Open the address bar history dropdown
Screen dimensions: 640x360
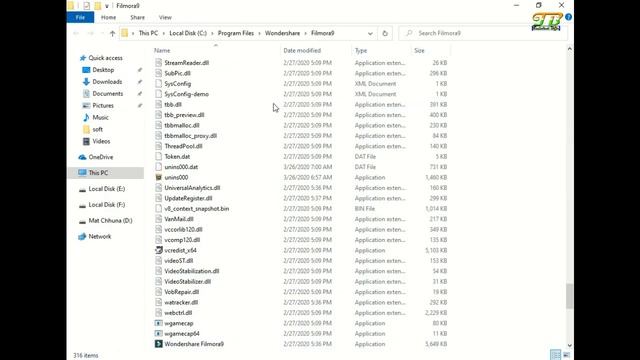[370, 33]
